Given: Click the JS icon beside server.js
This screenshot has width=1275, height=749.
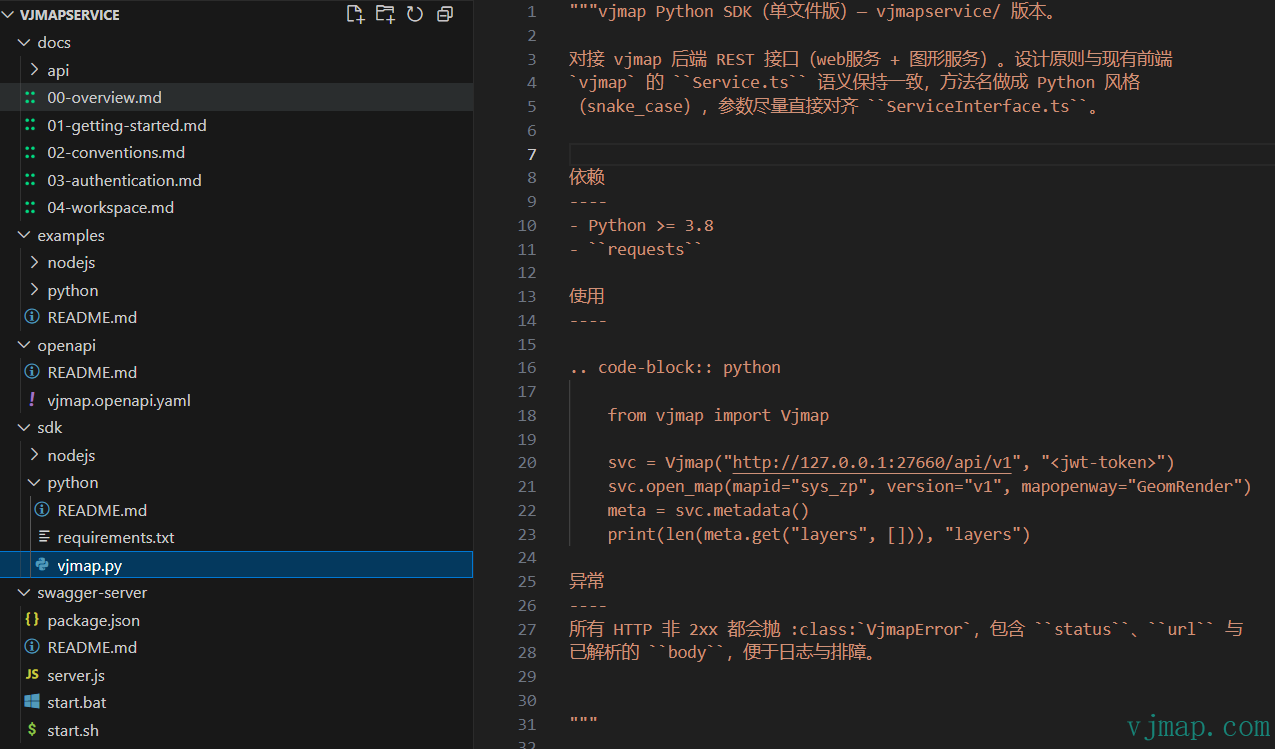Looking at the screenshot, I should pos(32,675).
